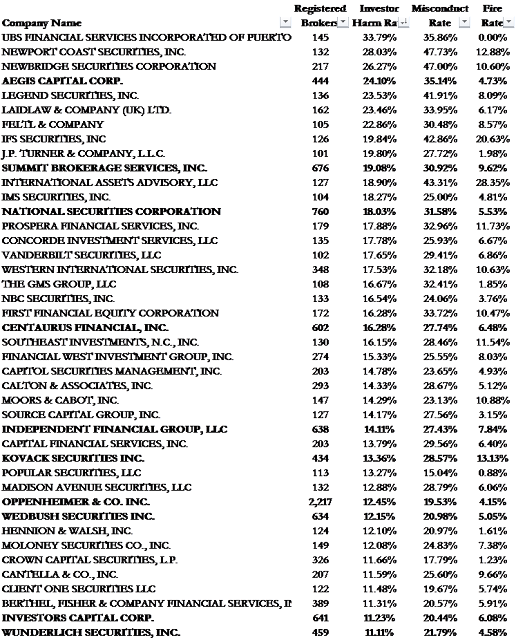Select the Misconduct Rate header text

click(x=440, y=16)
